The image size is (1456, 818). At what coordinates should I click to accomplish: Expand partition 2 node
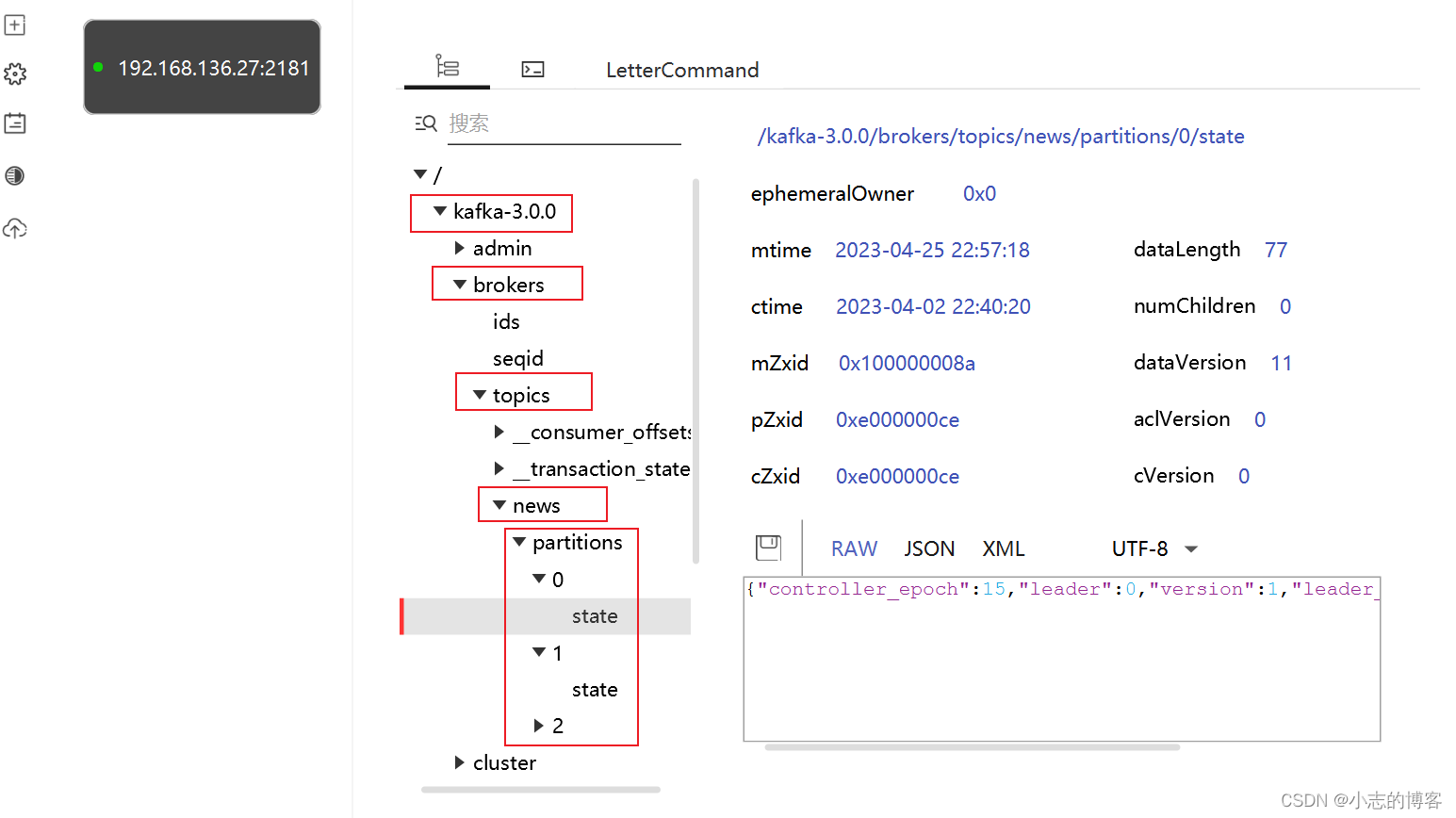(539, 726)
